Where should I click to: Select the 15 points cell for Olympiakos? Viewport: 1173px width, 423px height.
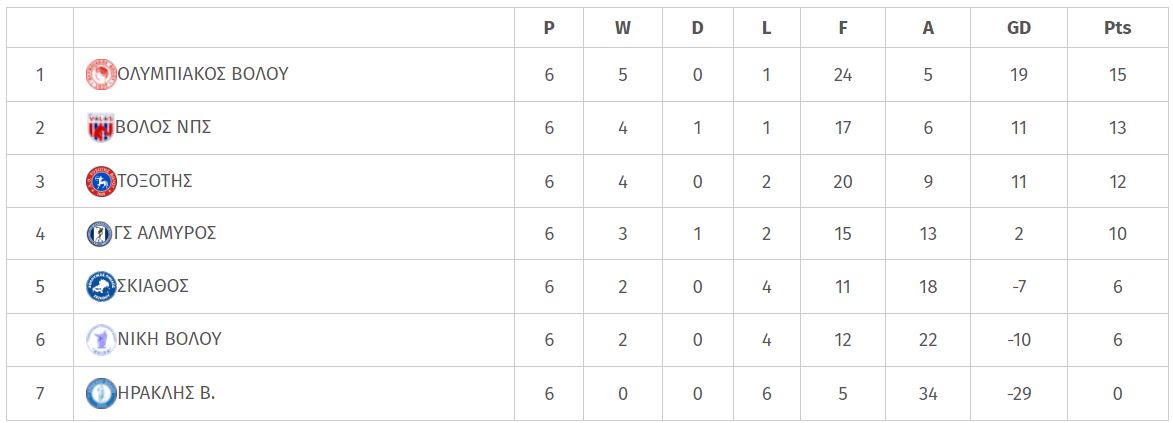coord(1118,75)
